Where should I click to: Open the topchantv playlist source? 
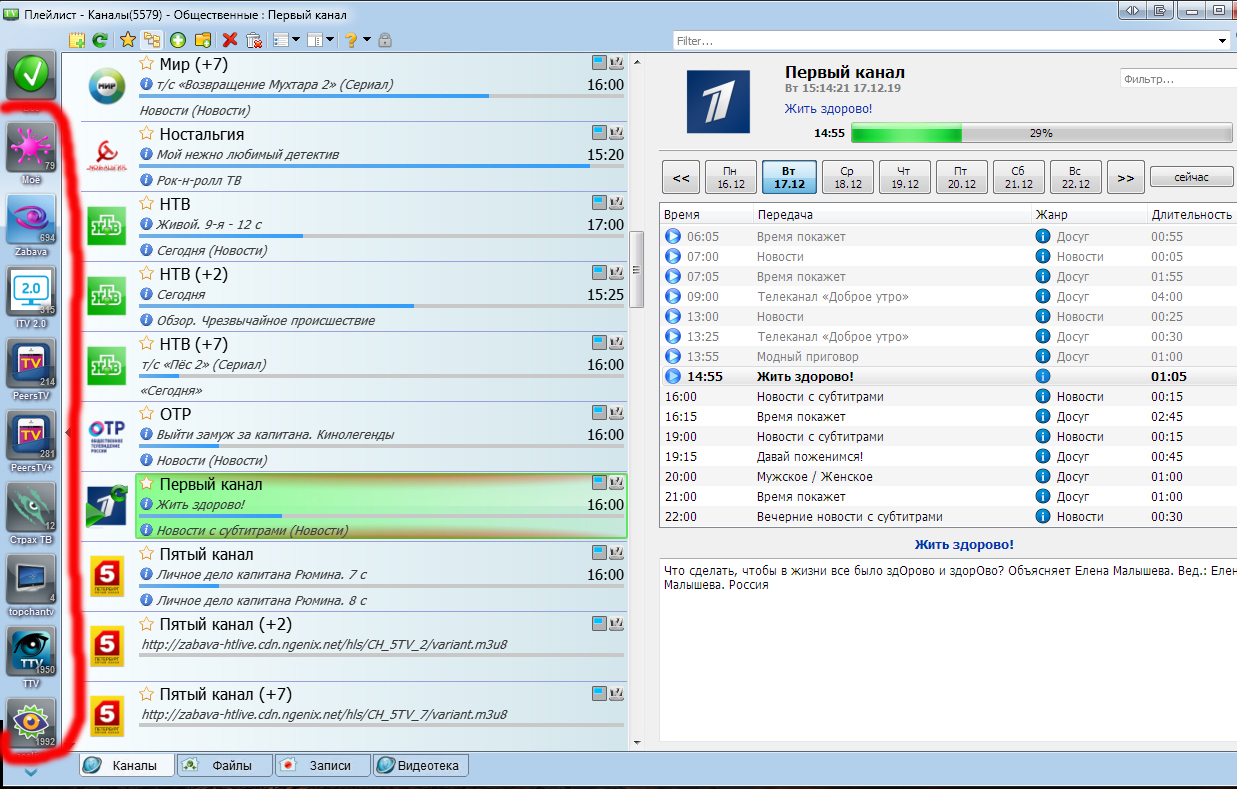[31, 582]
